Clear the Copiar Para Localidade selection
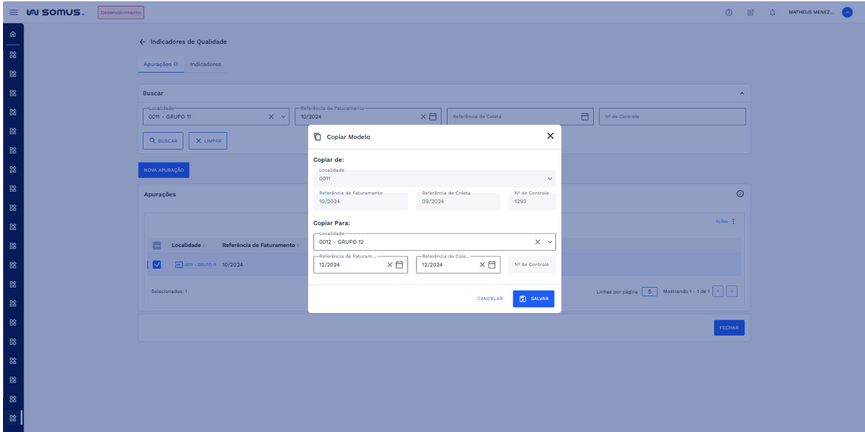 (x=537, y=242)
